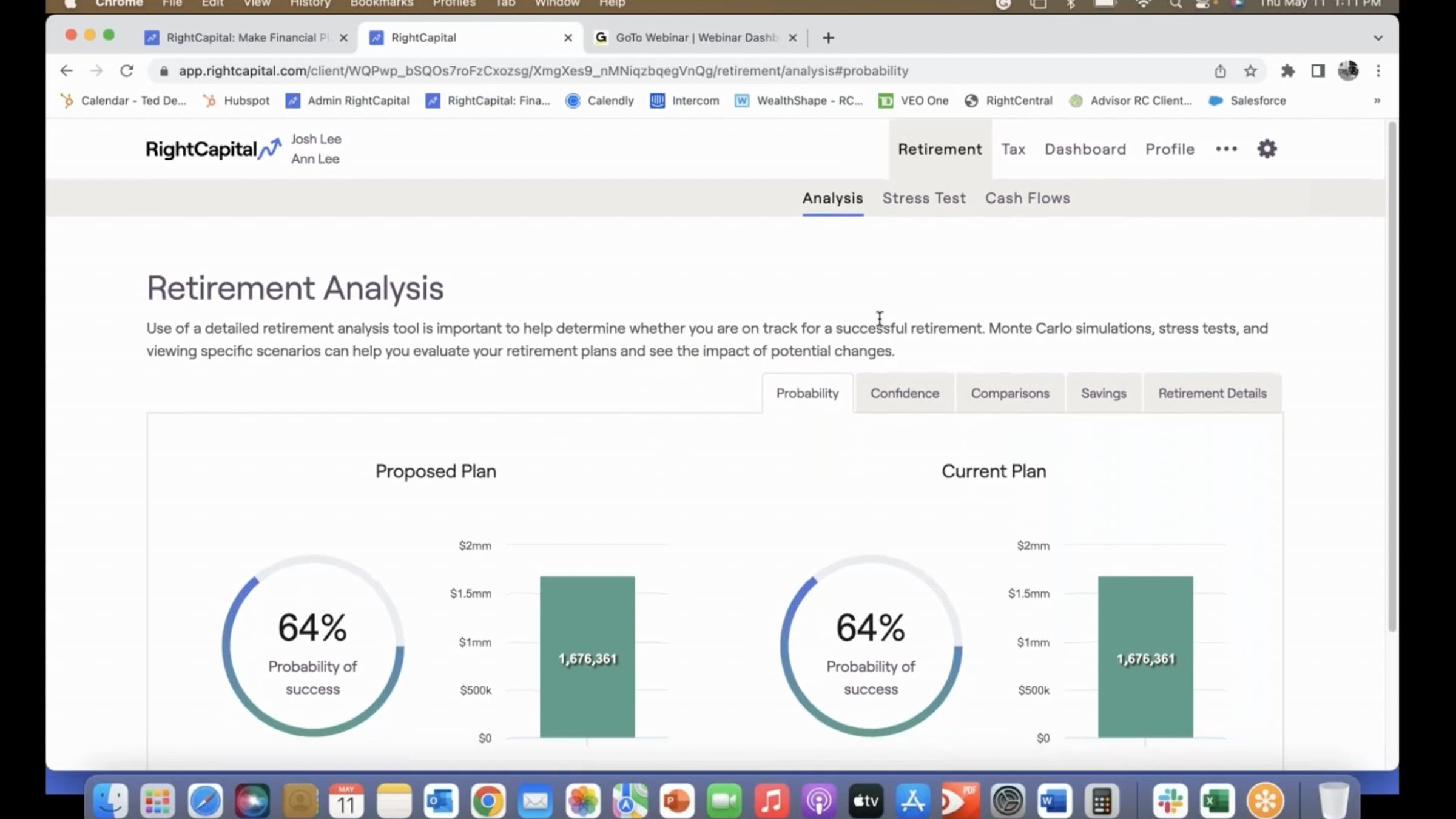
Task: Click the address bar URL
Action: pyautogui.click(x=543, y=71)
